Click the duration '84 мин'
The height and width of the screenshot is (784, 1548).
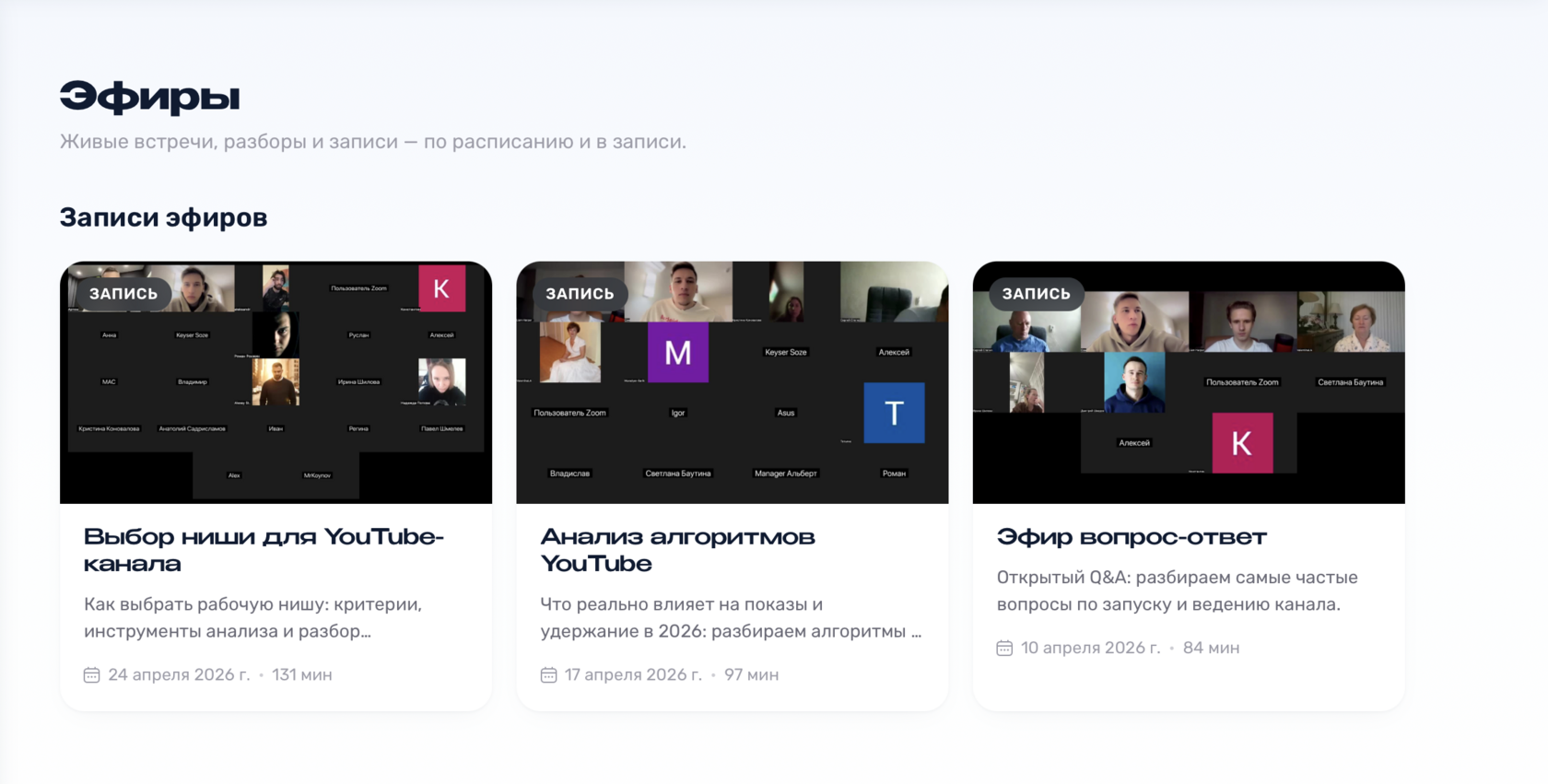1211,649
